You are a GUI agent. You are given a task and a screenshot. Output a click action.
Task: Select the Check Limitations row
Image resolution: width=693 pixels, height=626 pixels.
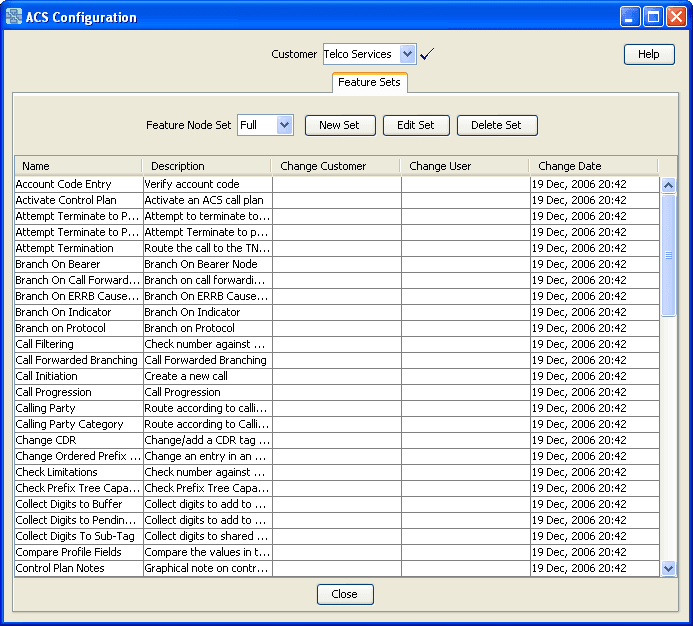(x=337, y=472)
